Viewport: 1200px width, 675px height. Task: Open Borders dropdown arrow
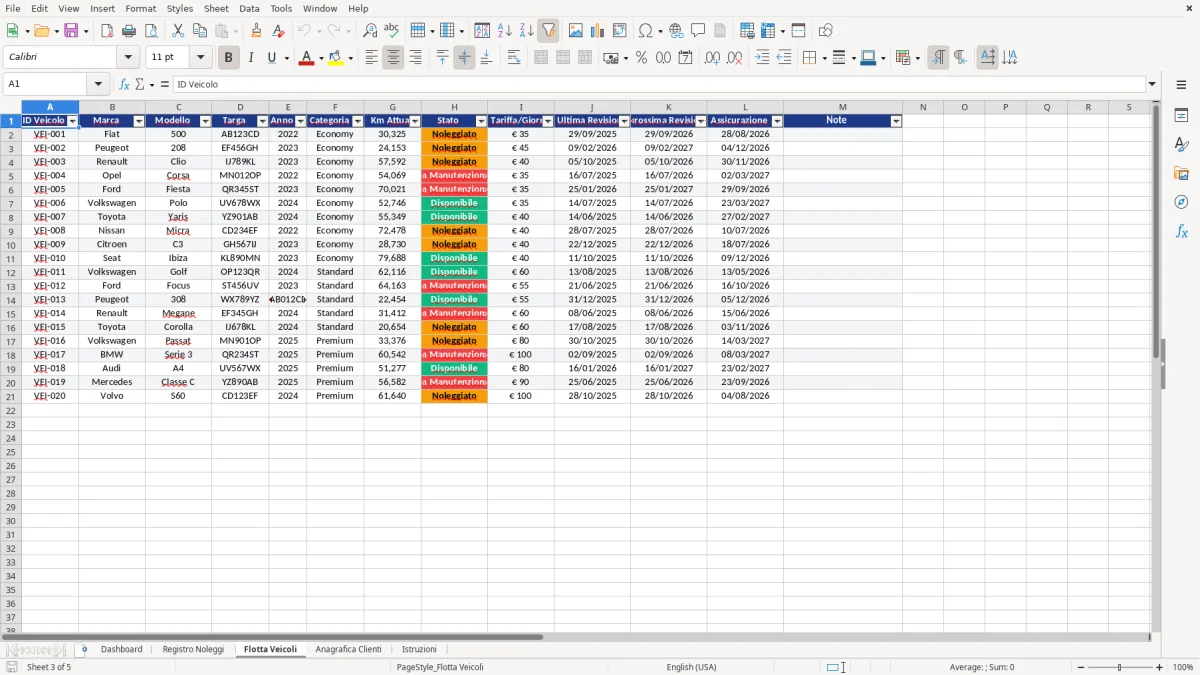(826, 58)
